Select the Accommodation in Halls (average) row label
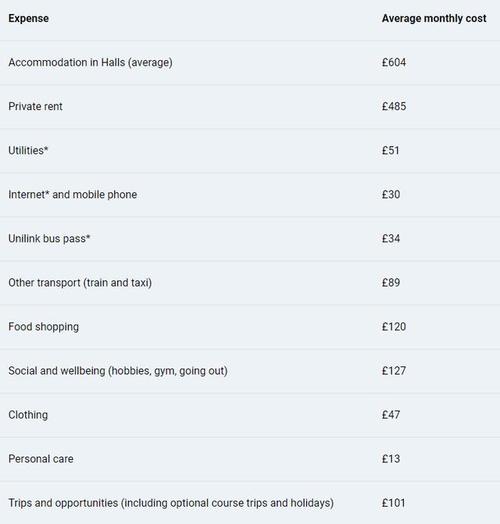500x524 pixels. pos(90,62)
